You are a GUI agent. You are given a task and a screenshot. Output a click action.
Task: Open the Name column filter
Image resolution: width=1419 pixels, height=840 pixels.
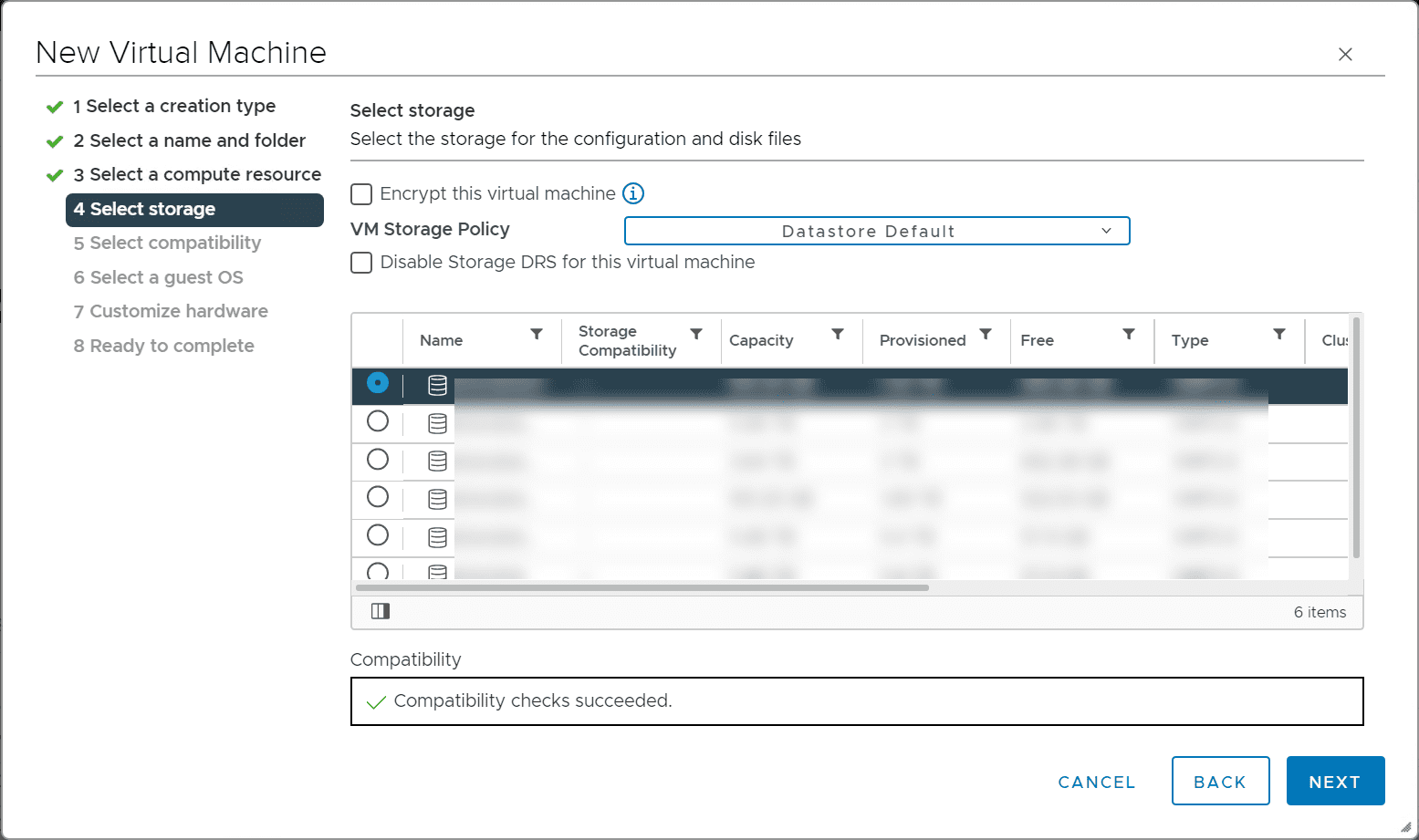pos(537,334)
